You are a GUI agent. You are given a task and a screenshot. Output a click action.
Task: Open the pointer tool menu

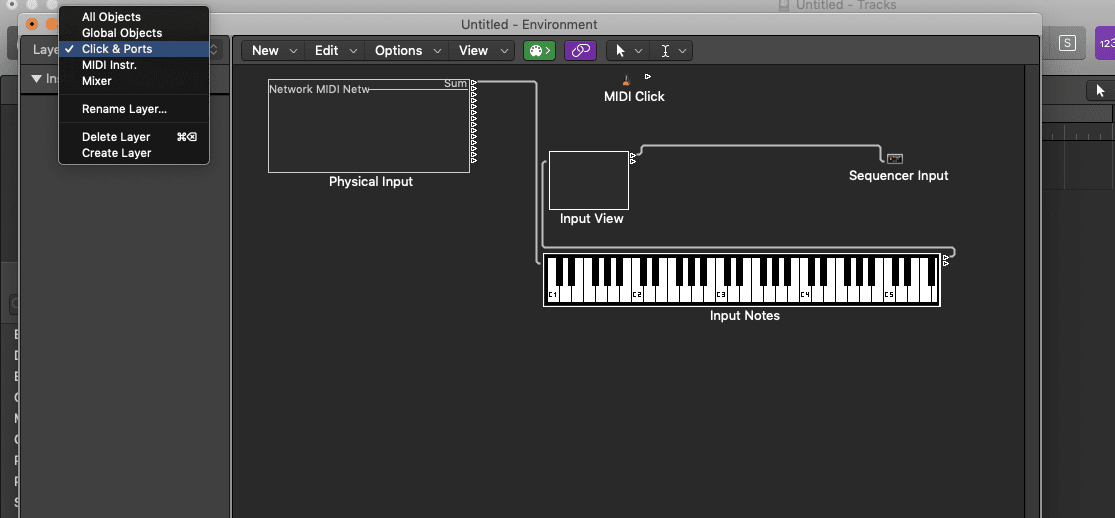click(x=628, y=50)
